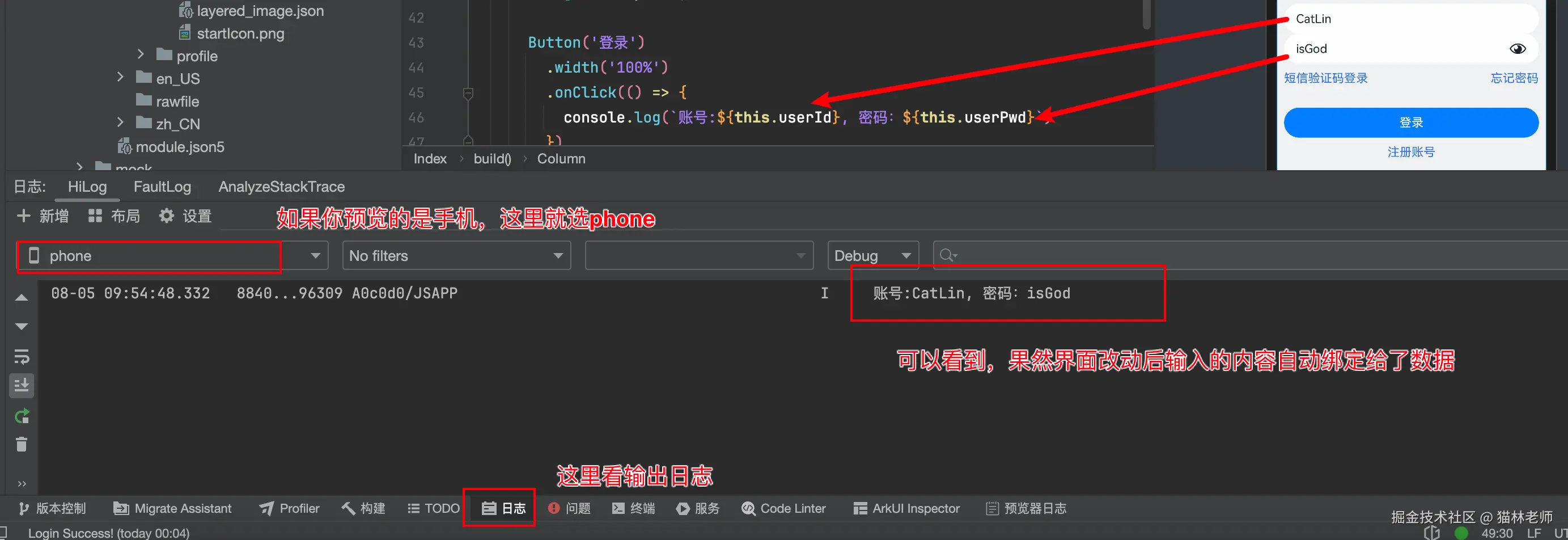Image resolution: width=1568 pixels, height=540 pixels.
Task: Open log 设置 gear icon
Action: click(166, 216)
